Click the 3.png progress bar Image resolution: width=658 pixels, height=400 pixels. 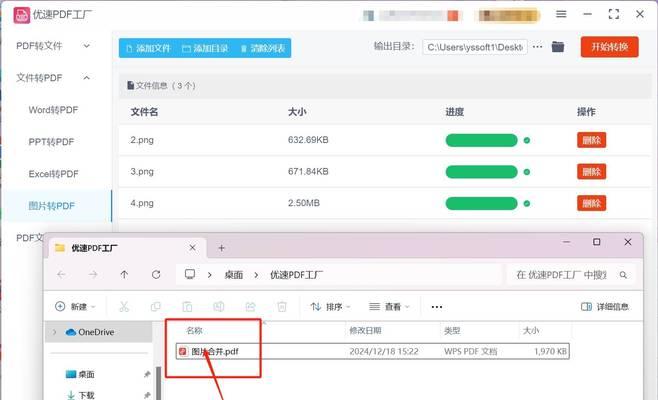pyautogui.click(x=481, y=172)
